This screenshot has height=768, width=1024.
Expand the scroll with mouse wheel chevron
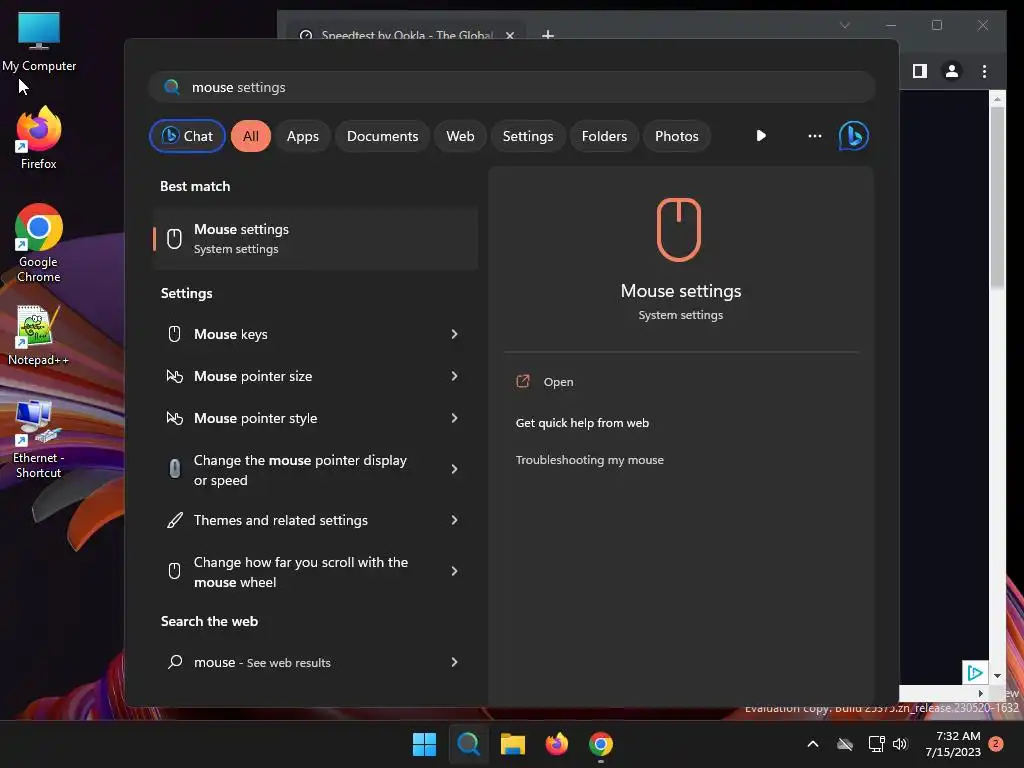pos(455,571)
